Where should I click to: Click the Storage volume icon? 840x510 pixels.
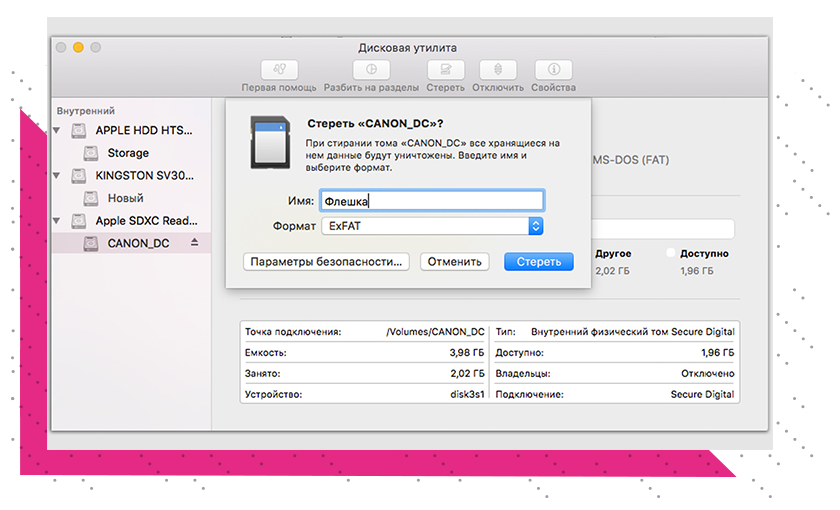pos(91,153)
